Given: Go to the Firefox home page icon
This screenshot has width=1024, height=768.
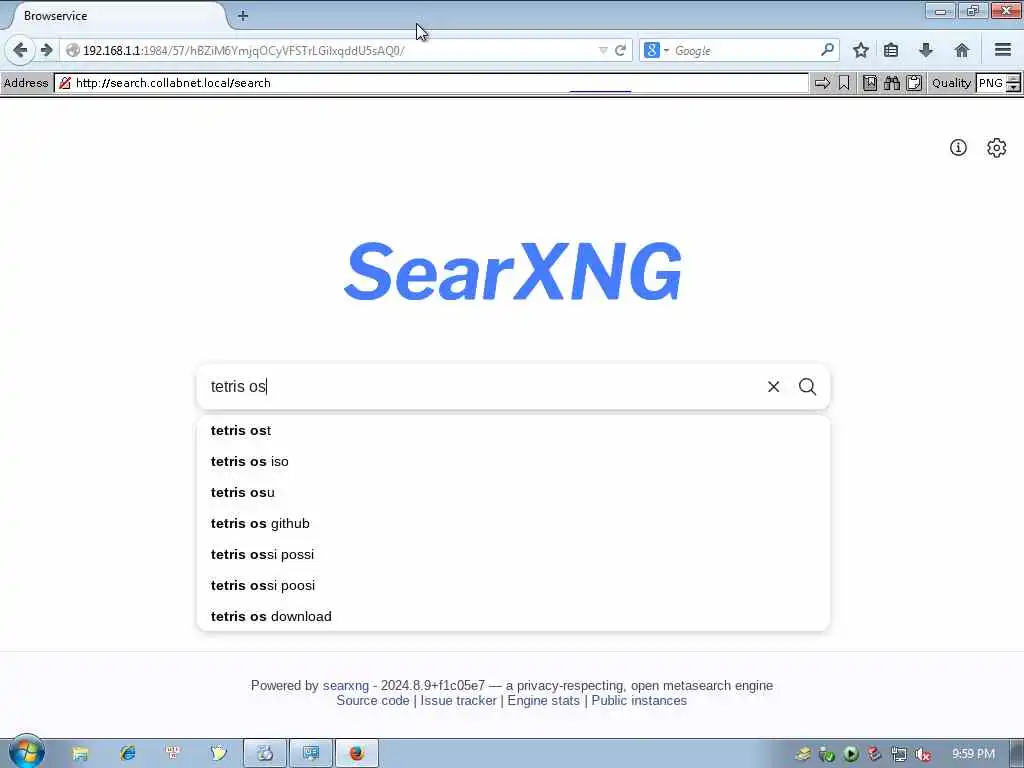Looking at the screenshot, I should coord(961,50).
